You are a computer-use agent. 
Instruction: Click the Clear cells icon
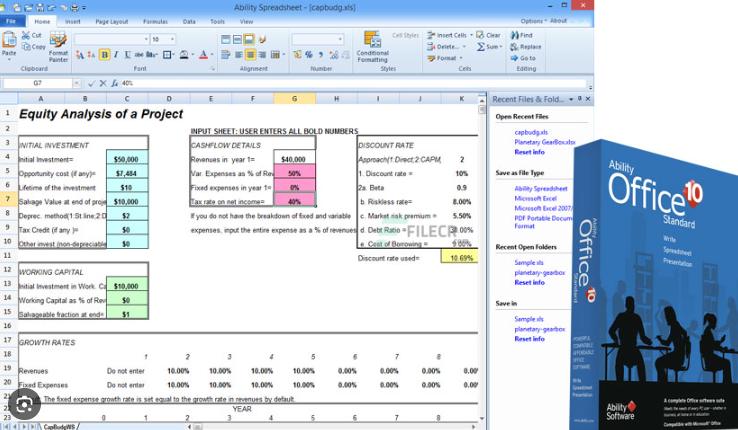pyautogui.click(x=480, y=35)
